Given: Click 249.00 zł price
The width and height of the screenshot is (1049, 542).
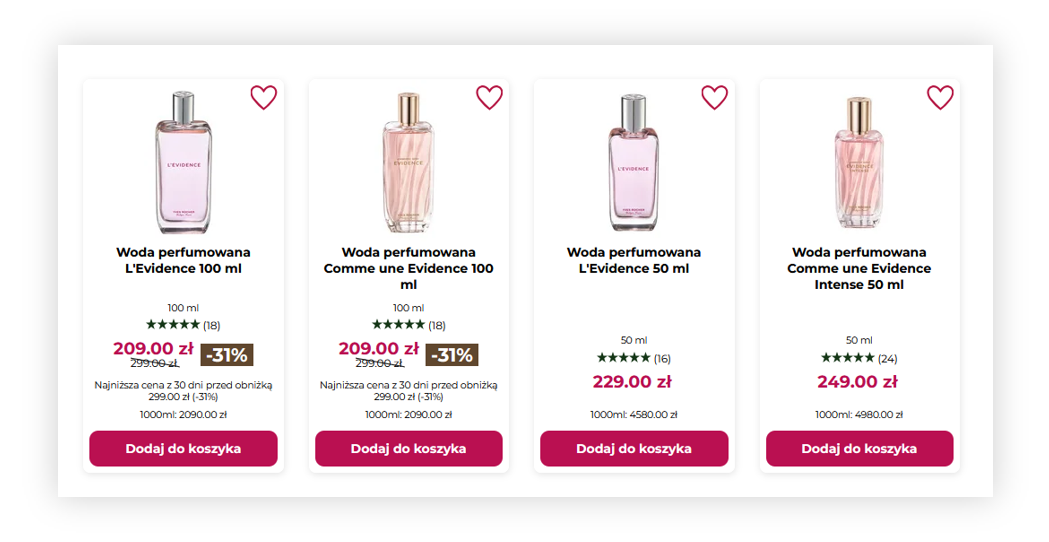Looking at the screenshot, I should 857,381.
